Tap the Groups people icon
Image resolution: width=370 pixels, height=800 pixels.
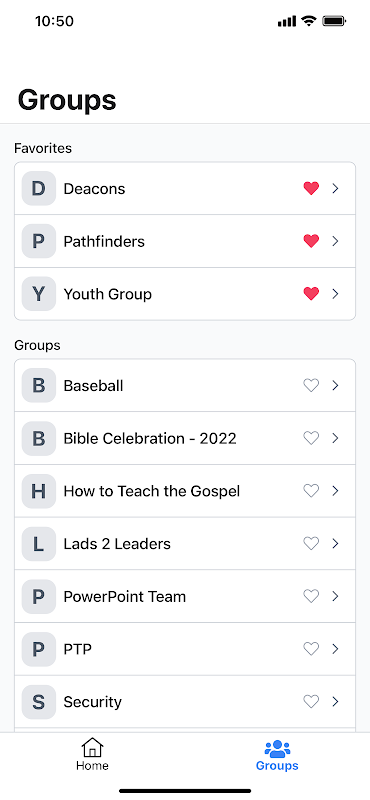pos(277,748)
